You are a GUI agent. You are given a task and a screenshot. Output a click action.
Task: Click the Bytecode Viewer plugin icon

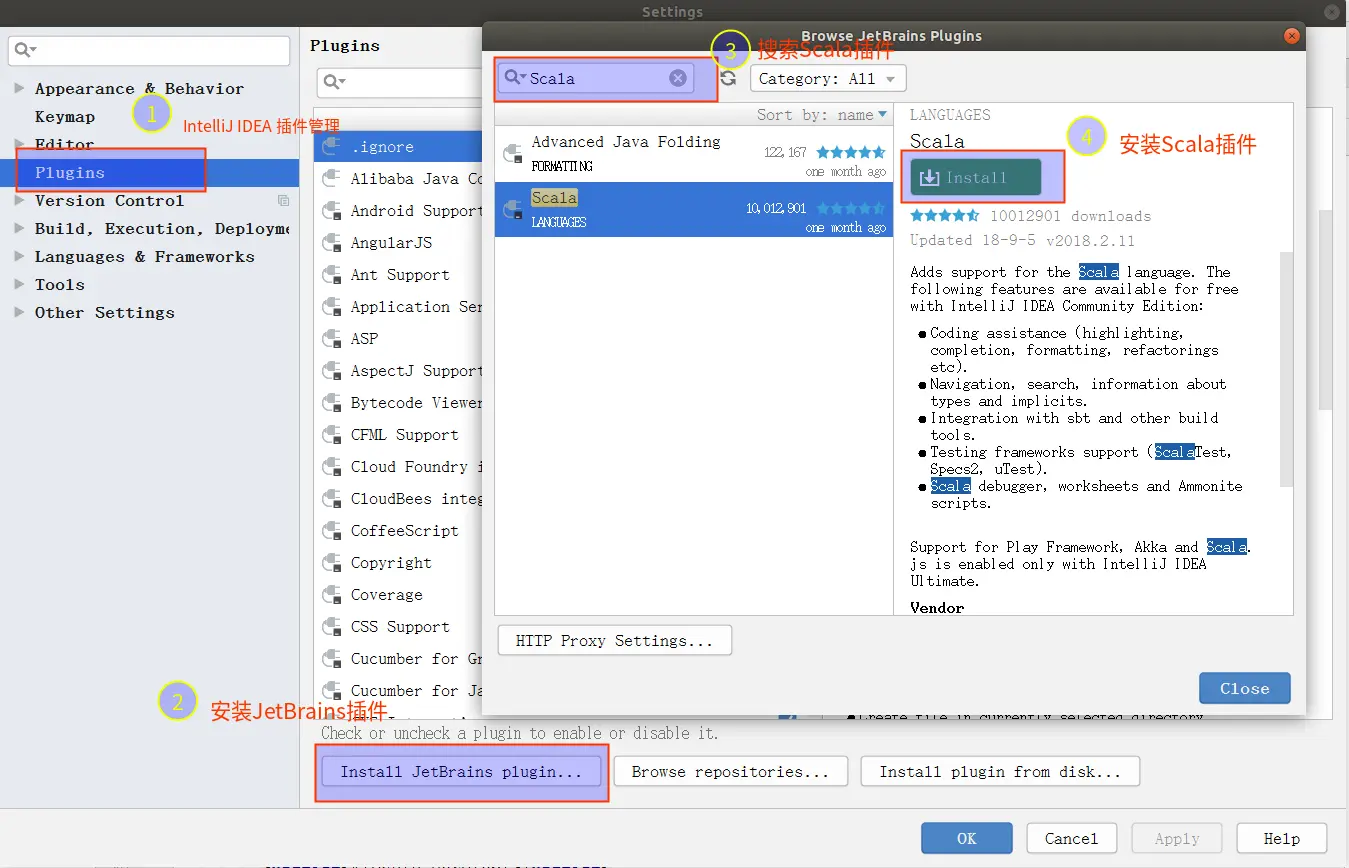(333, 403)
